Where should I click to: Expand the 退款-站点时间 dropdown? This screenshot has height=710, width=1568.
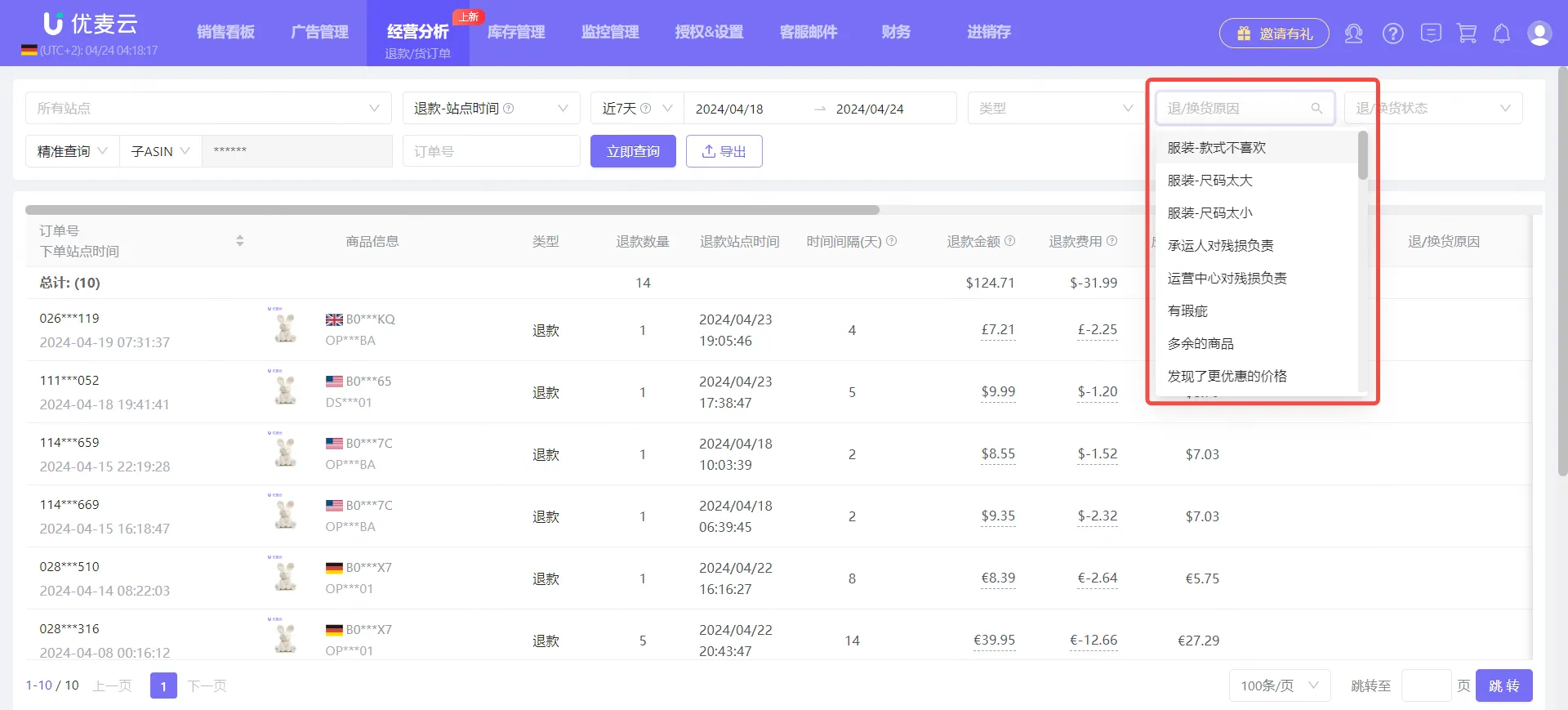pyautogui.click(x=492, y=108)
